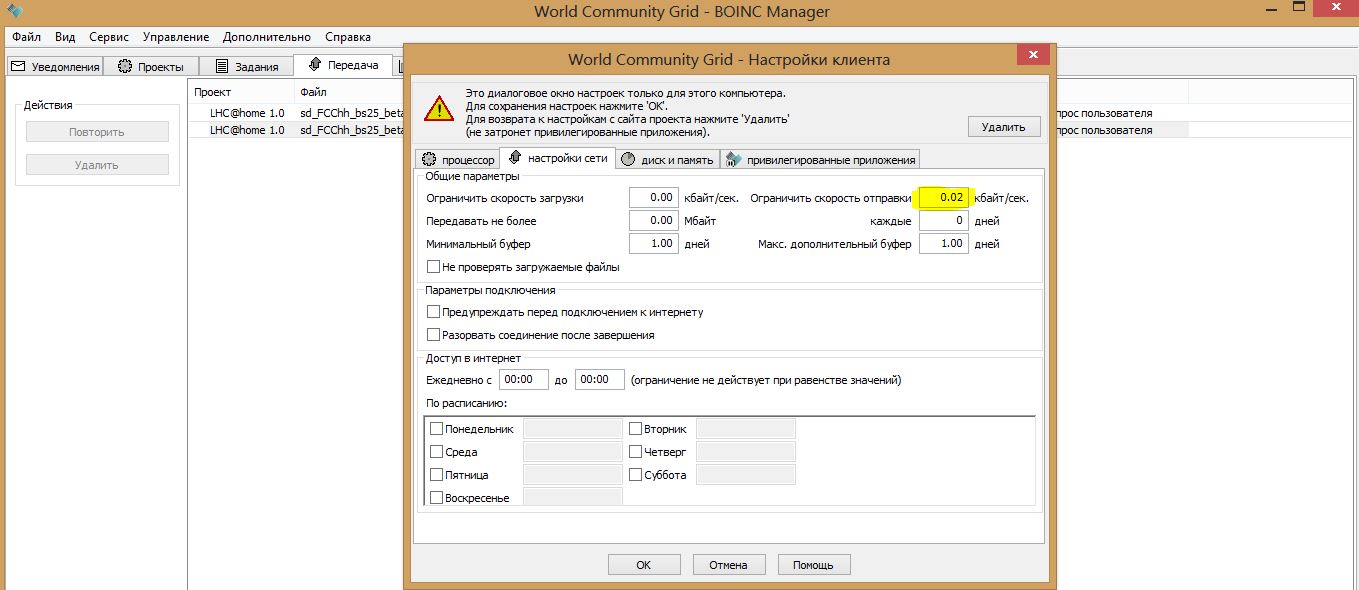
Task: Click the download speed limit field
Action: (x=654, y=198)
